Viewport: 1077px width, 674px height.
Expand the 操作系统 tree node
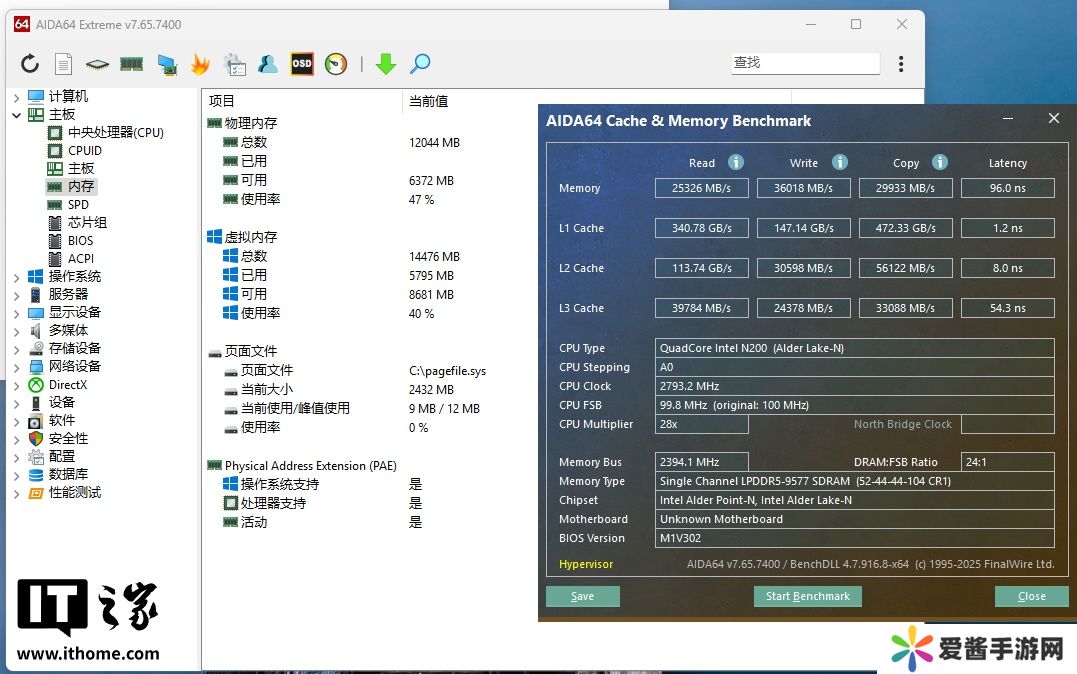tap(17, 277)
